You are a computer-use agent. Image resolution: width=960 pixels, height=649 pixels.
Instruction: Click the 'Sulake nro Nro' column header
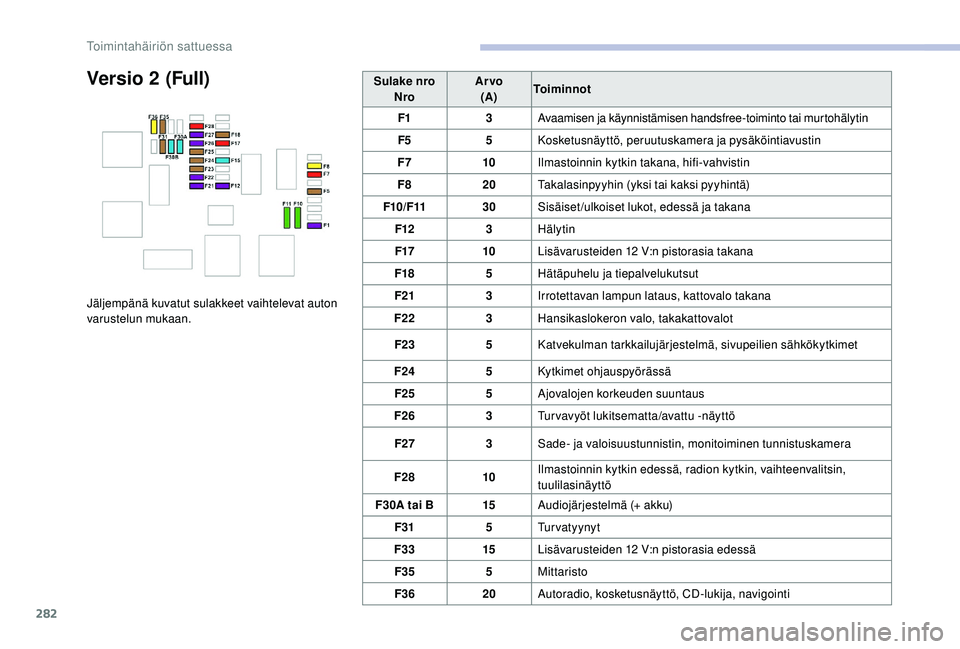404,89
